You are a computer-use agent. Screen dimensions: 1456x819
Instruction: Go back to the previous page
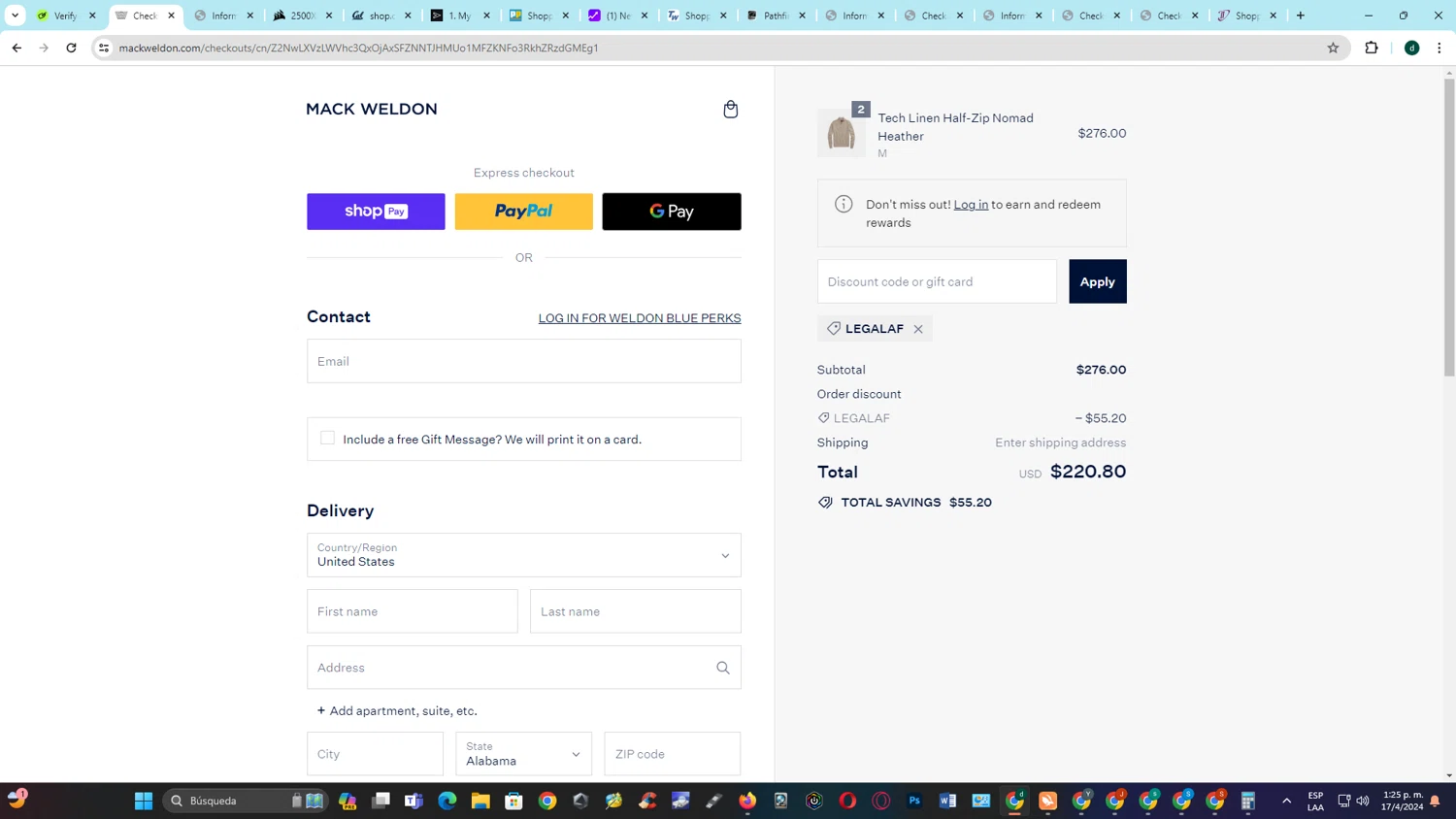coord(17,48)
